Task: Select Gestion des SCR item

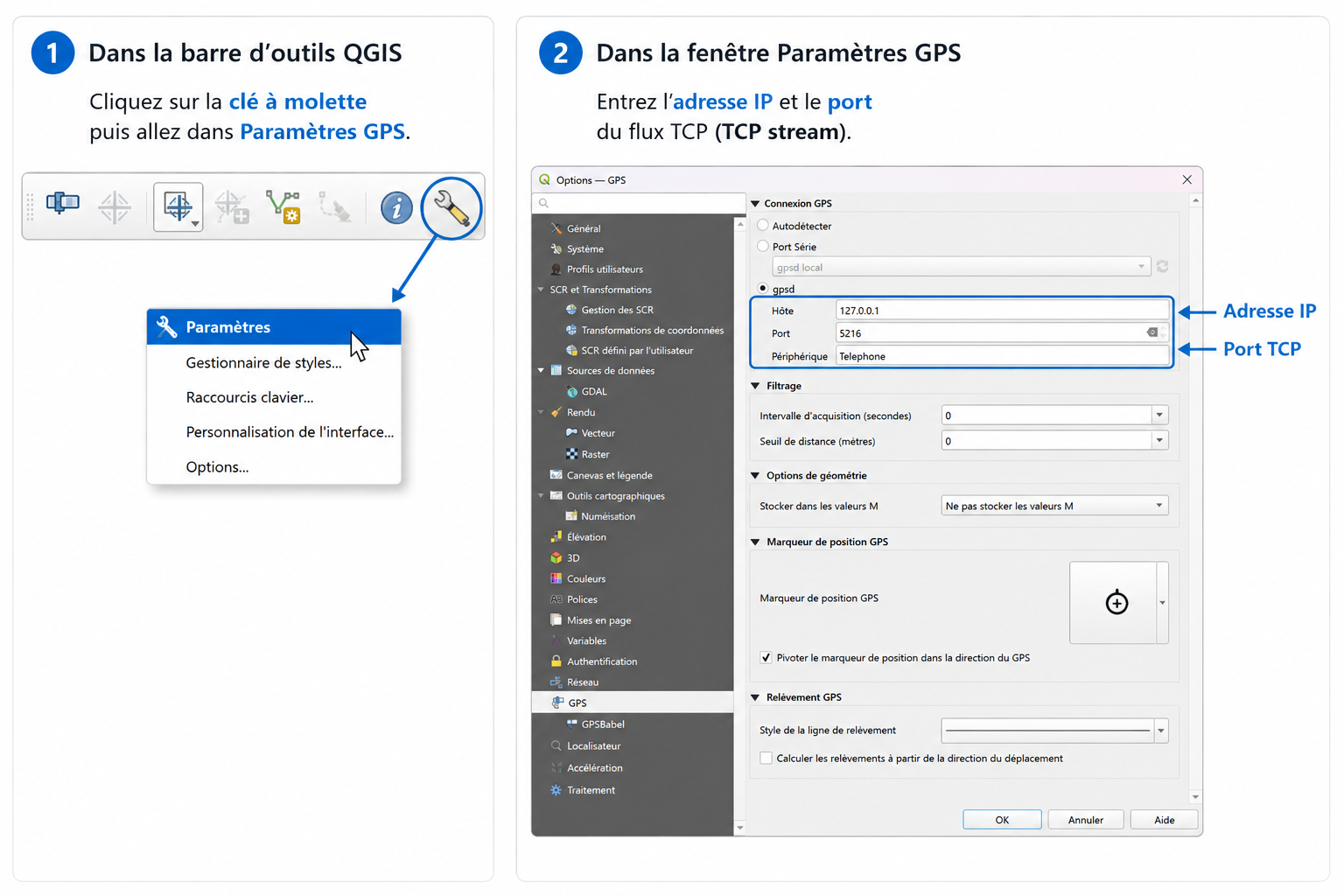Action: [x=617, y=310]
